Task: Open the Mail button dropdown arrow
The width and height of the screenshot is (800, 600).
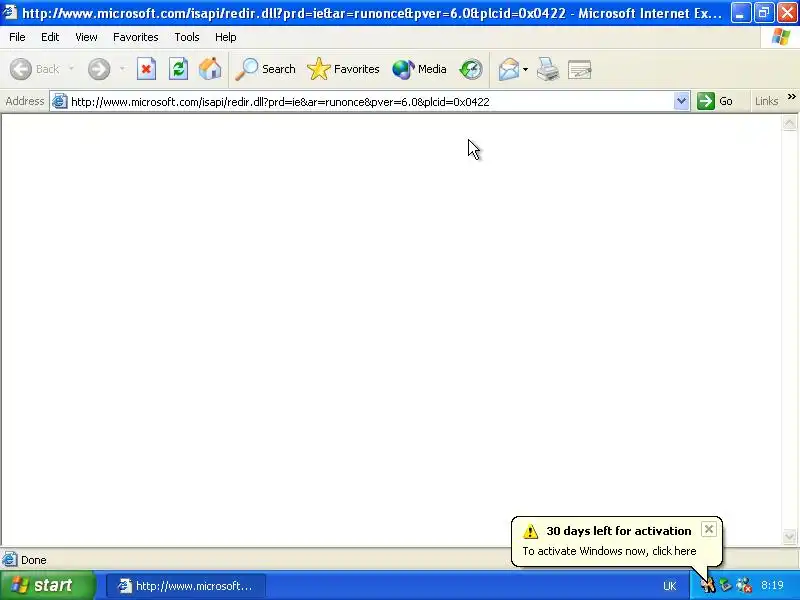Action: (x=526, y=69)
